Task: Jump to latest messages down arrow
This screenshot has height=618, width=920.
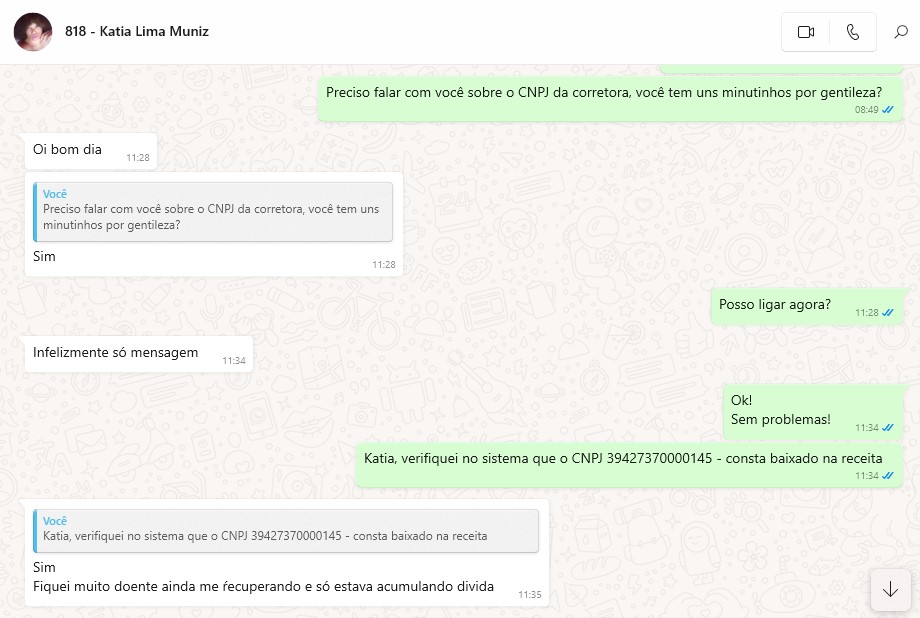Action: [x=890, y=589]
